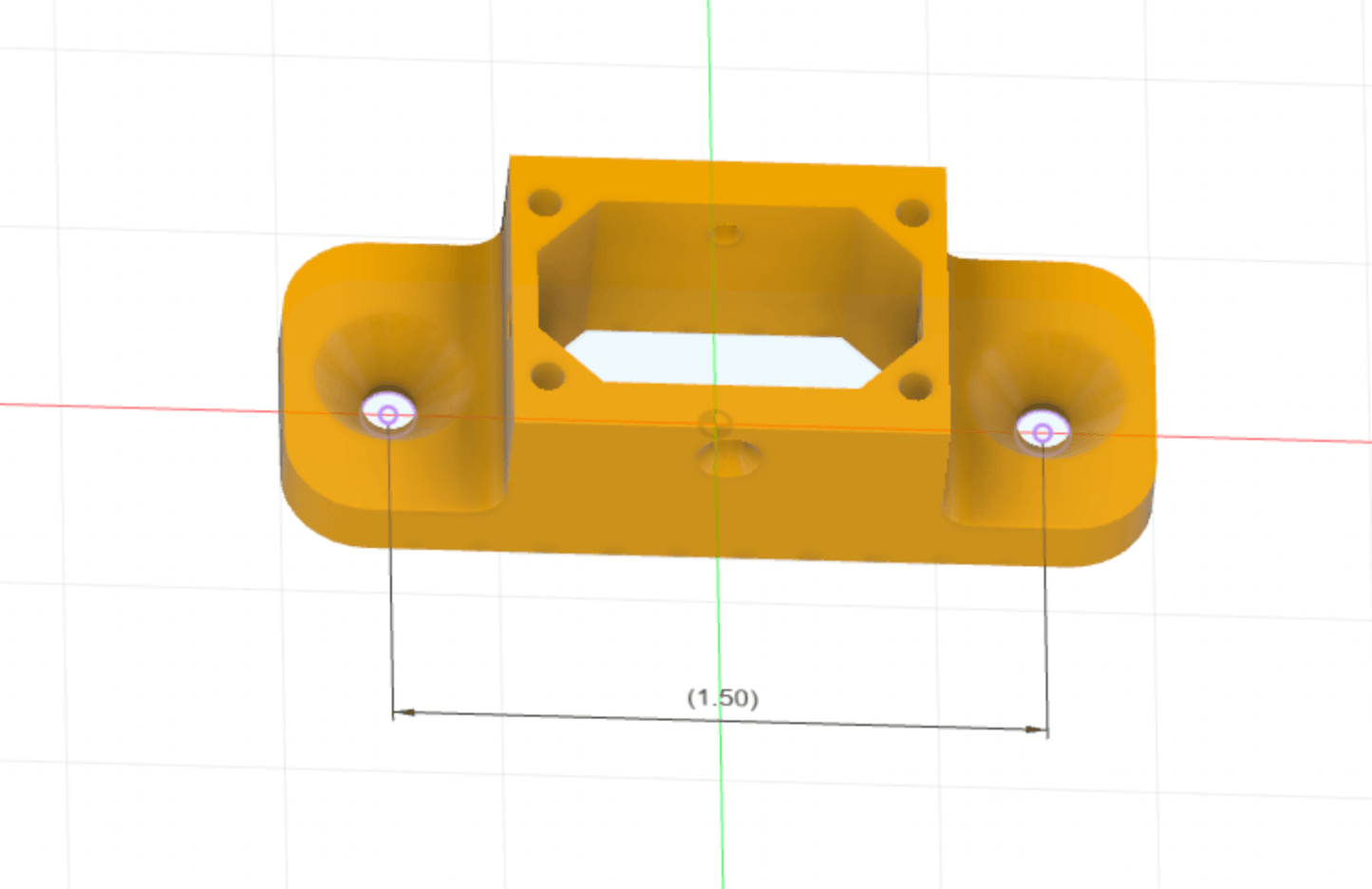Select the top-left small mounting hole
The image size is (1372, 889).
point(545,202)
